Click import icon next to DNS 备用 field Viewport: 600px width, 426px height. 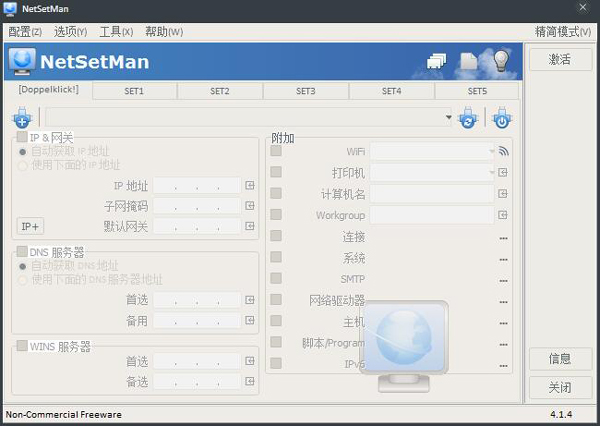pos(250,320)
